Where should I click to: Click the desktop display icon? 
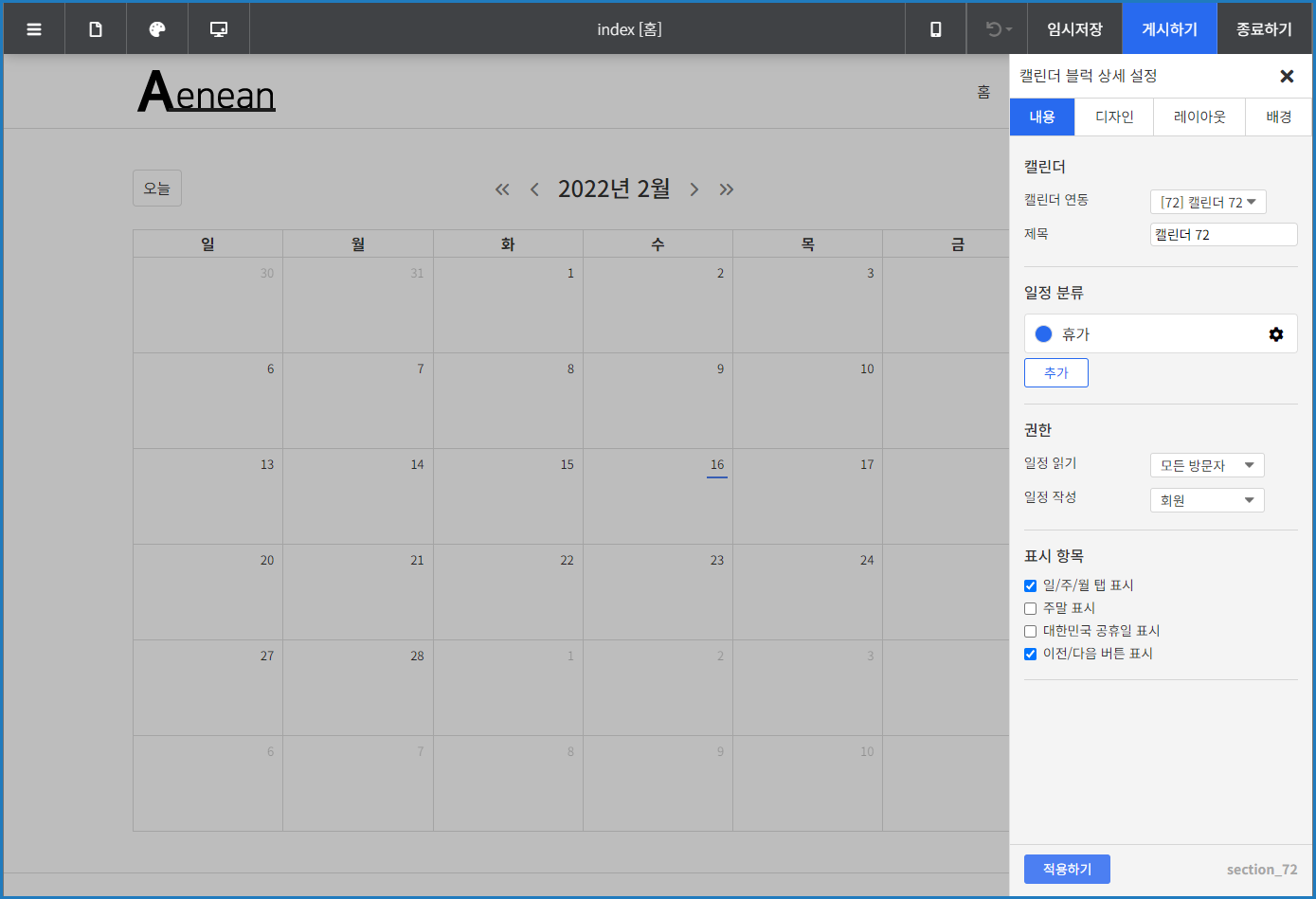[218, 28]
